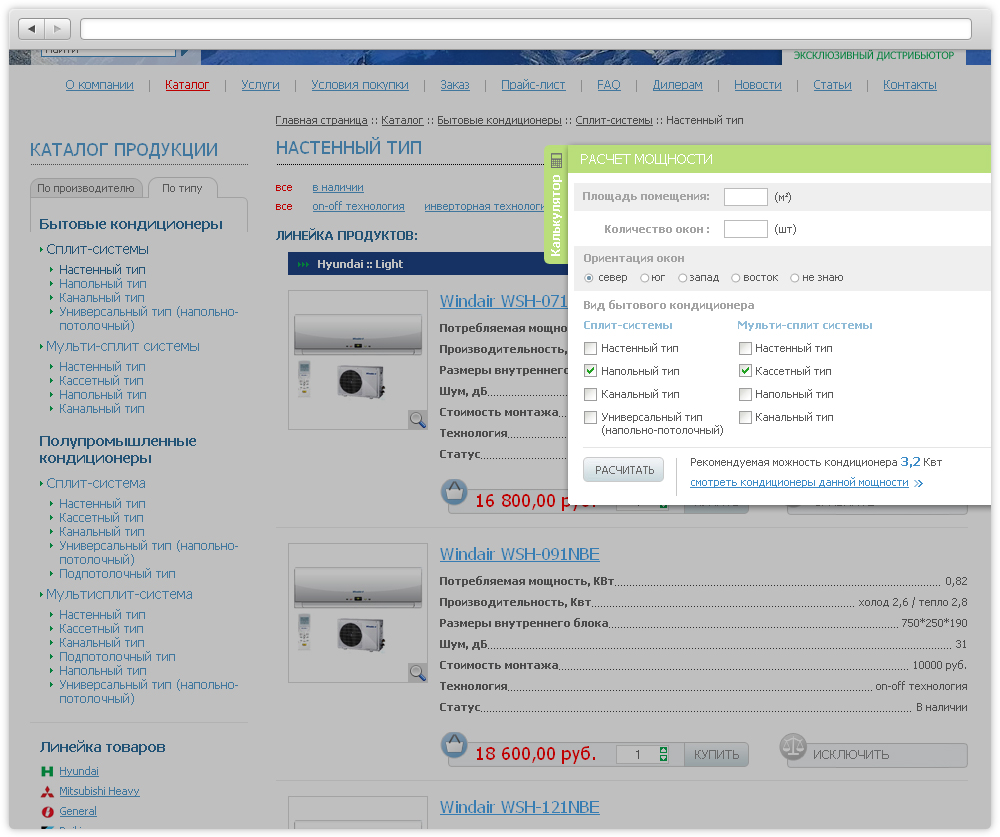1000x837 pixels.
Task: Zoom the Windair WSH-071 photo with the magnifier
Action: click(418, 419)
